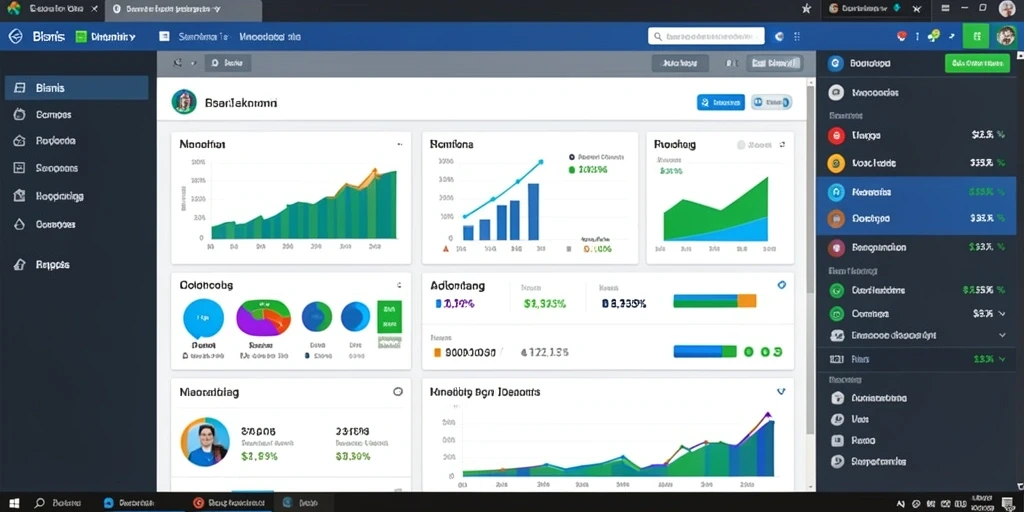Screen dimensions: 1024x512
Task: Click the green button atop right panel
Action: tap(977, 63)
